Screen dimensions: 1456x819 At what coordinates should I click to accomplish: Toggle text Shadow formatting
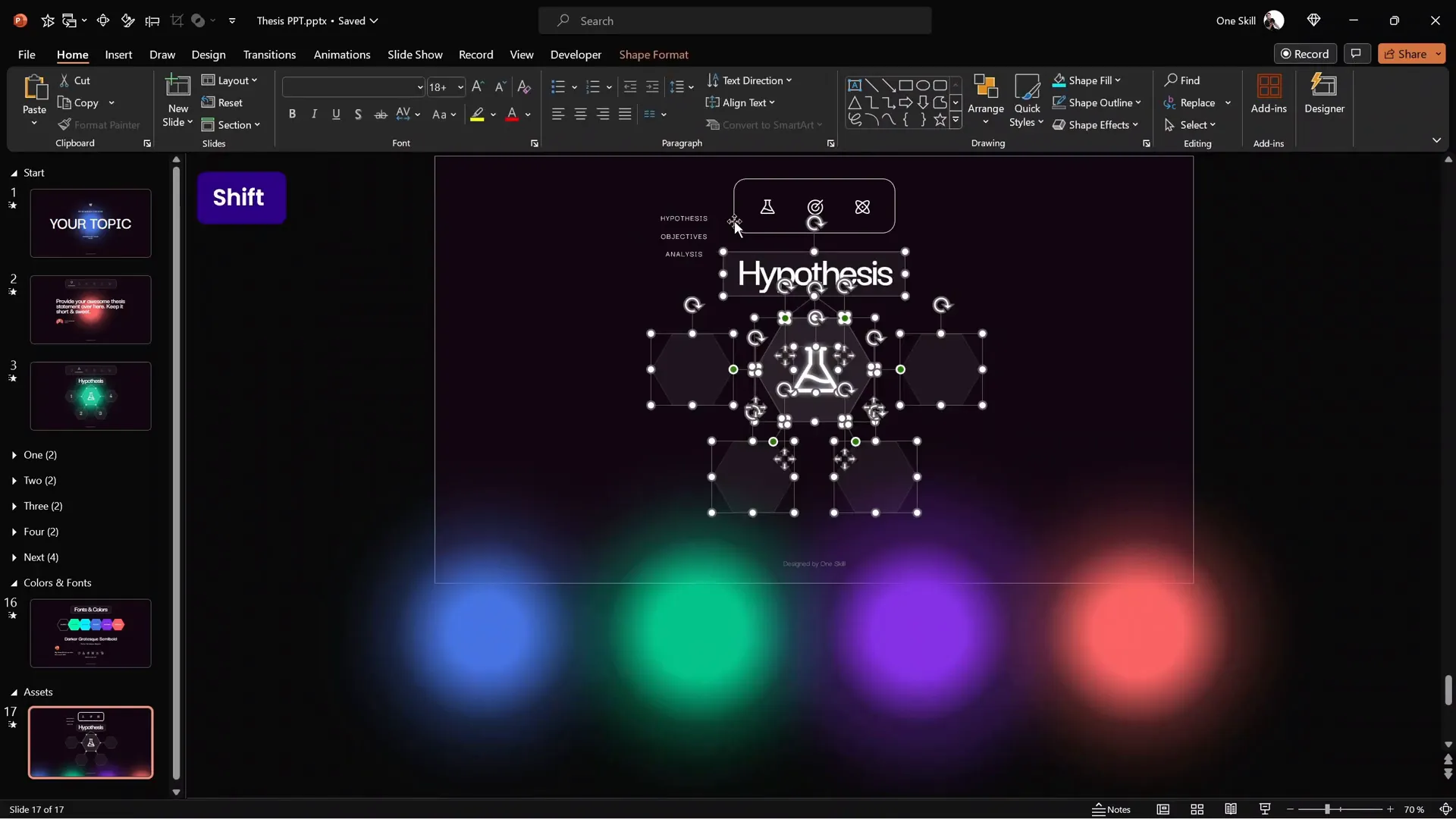(x=358, y=115)
